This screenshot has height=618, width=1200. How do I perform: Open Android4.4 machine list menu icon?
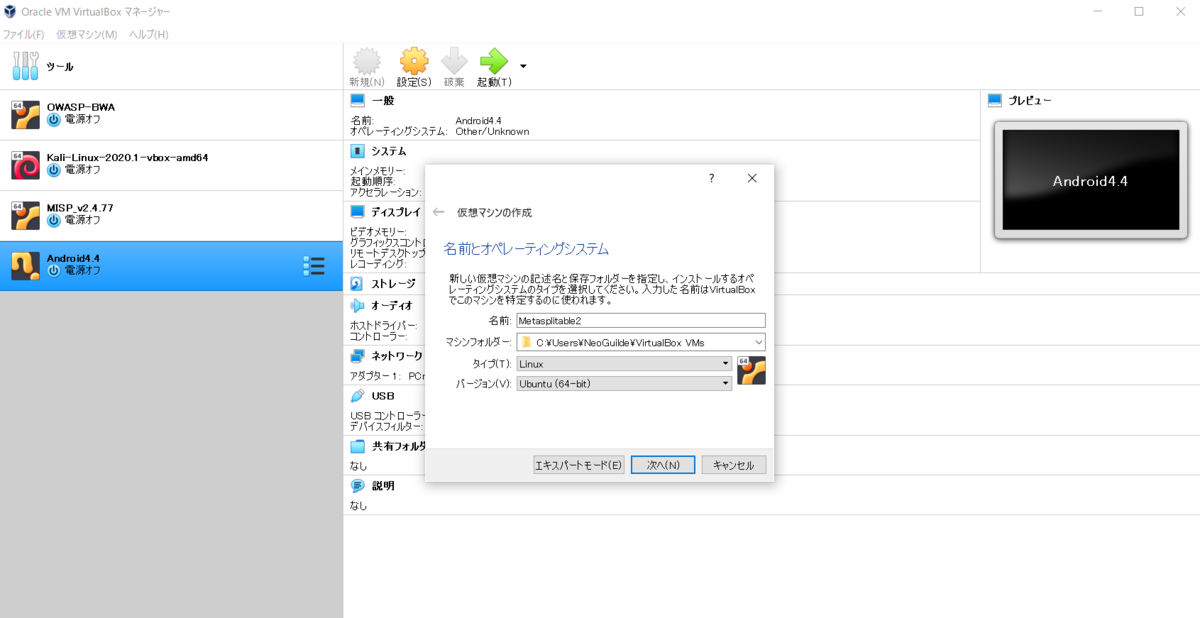tap(314, 266)
